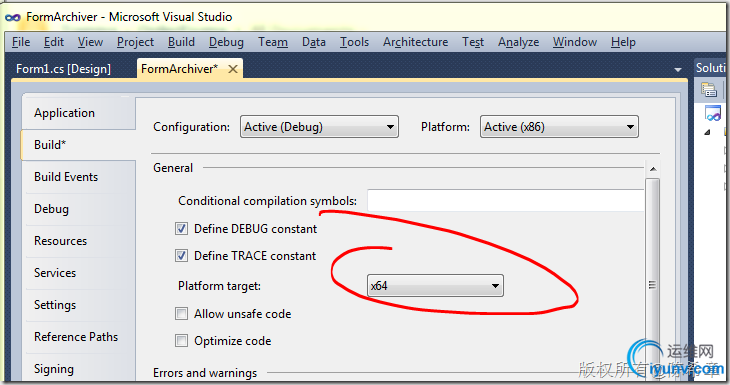Open the Window menu

575,42
